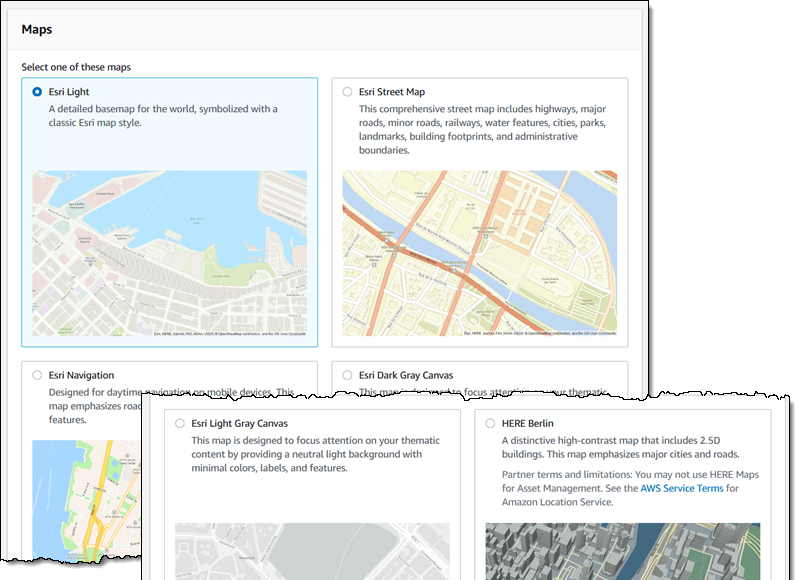The image size is (812, 580).
Task: Click the 'Select one of these maps' label
Action: [x=76, y=67]
